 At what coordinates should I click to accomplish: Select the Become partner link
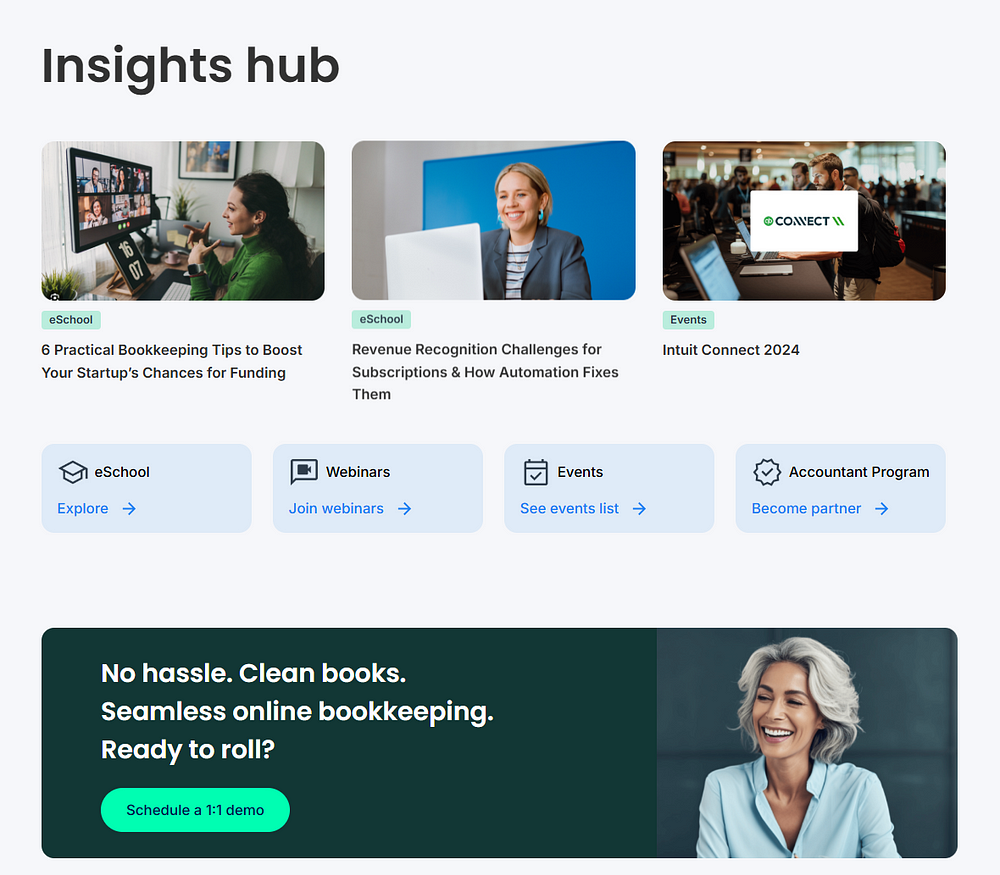coord(806,508)
